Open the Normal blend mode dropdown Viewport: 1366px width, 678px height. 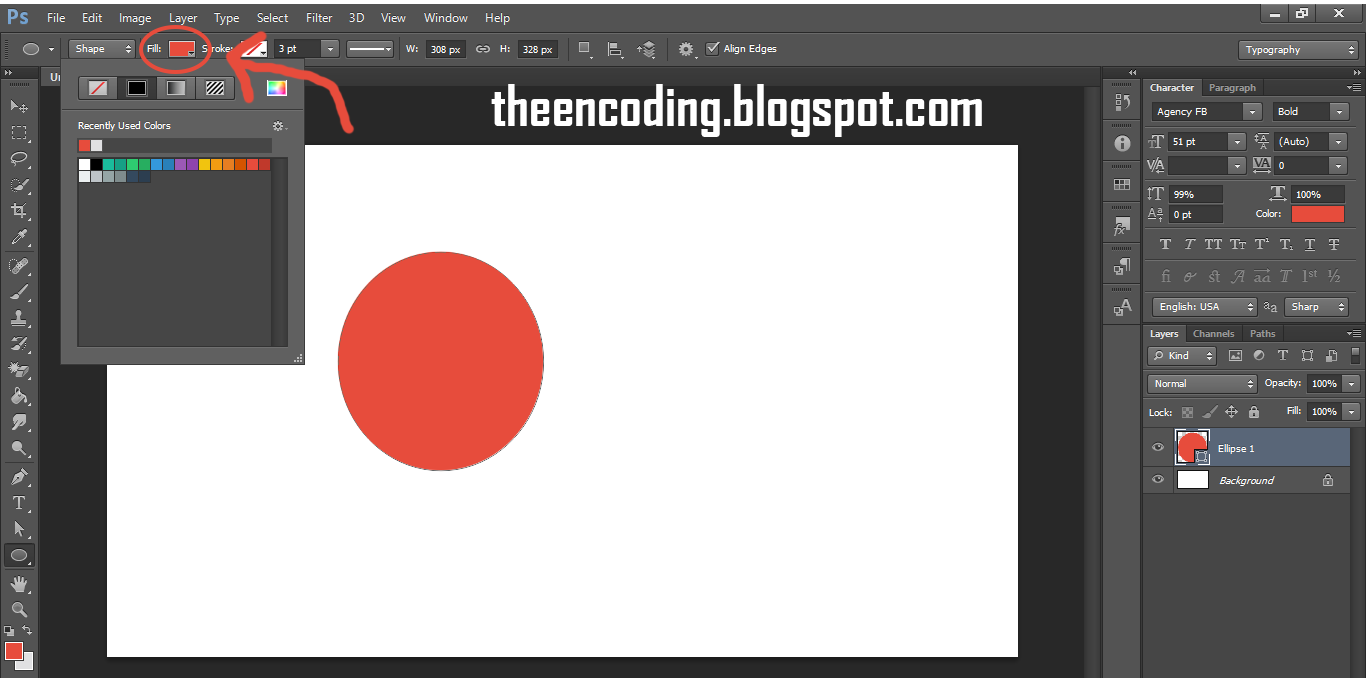[1202, 383]
